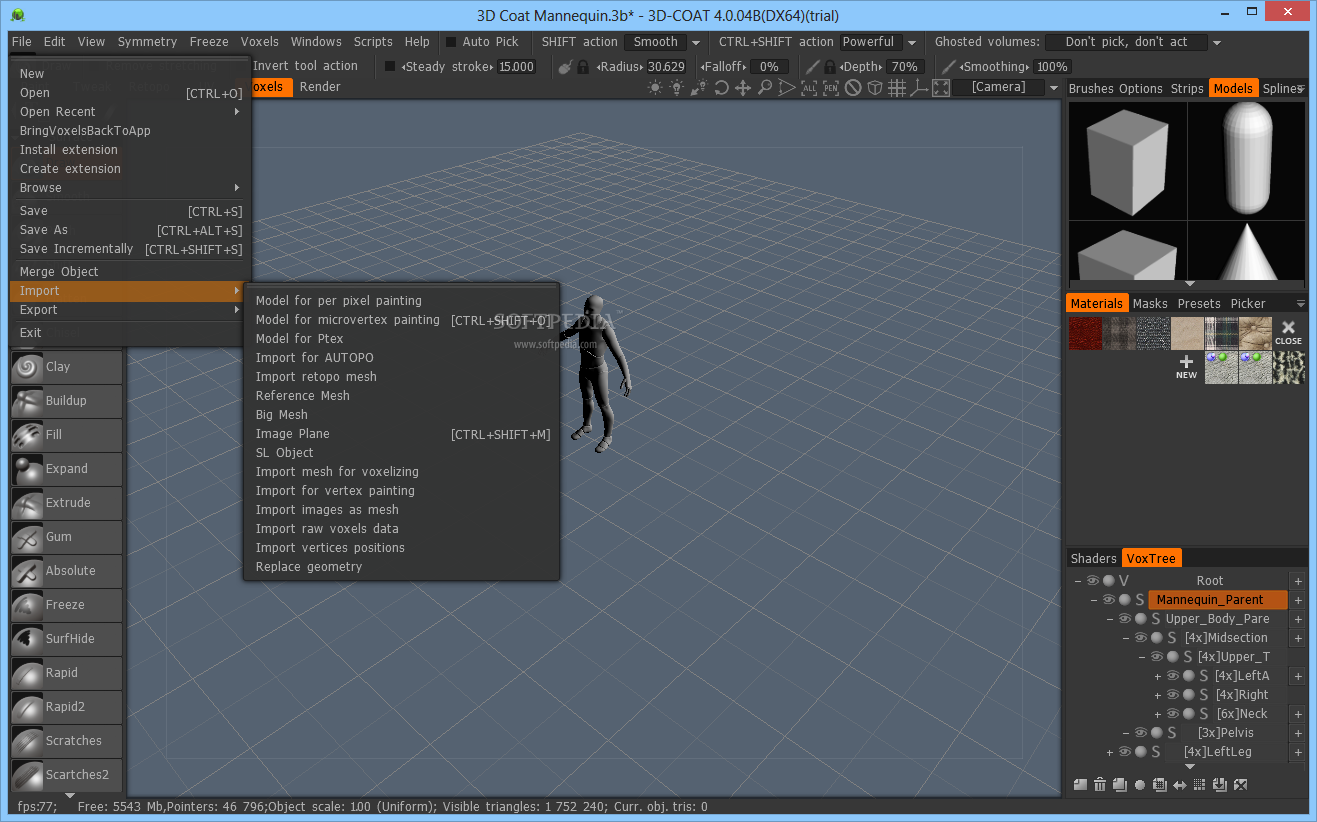This screenshot has height=822, width=1317.
Task: Click the new layer icon in VoxTree toolbar
Action: (1080, 785)
